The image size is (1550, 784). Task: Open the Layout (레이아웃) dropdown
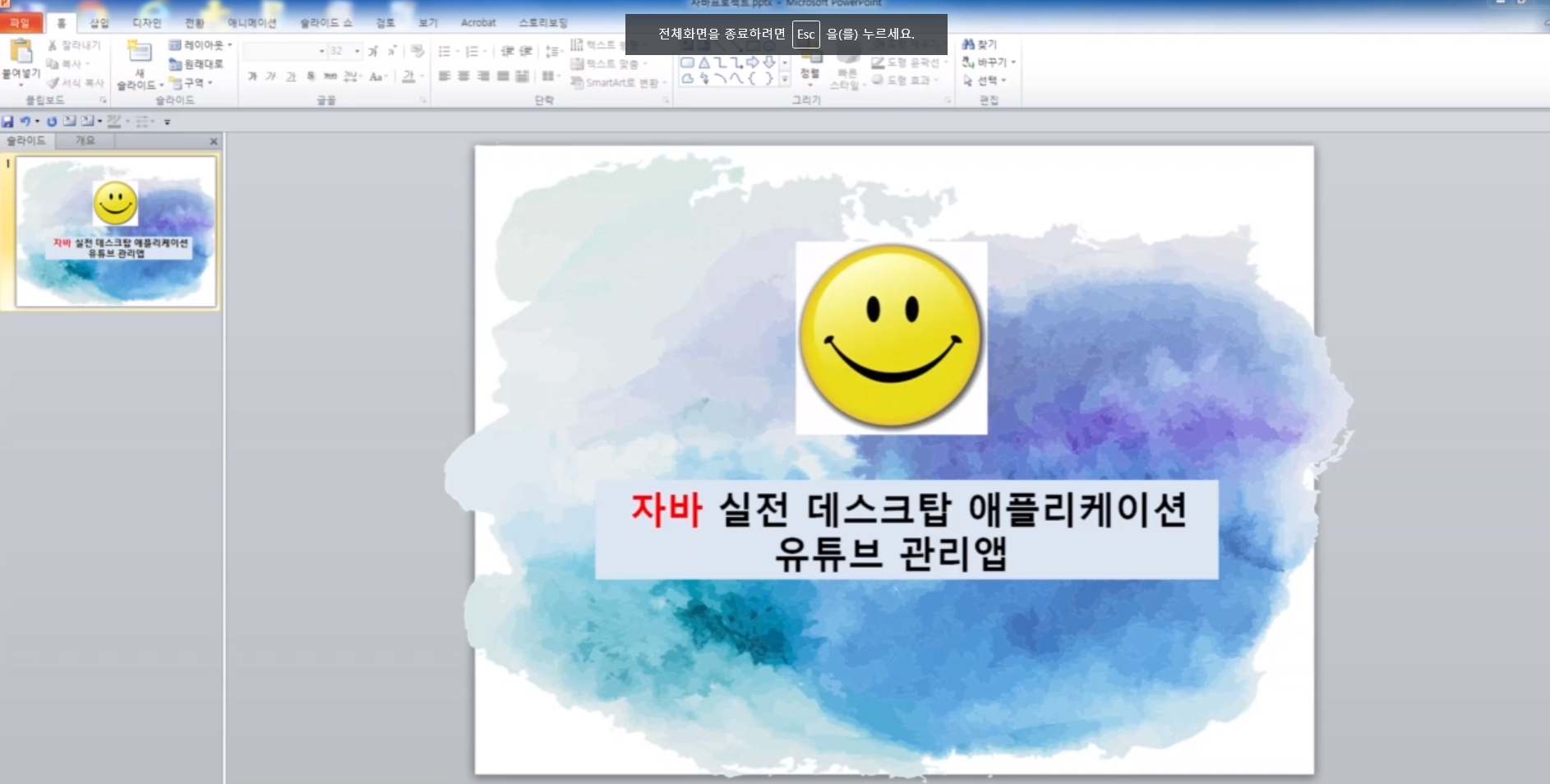(x=201, y=44)
